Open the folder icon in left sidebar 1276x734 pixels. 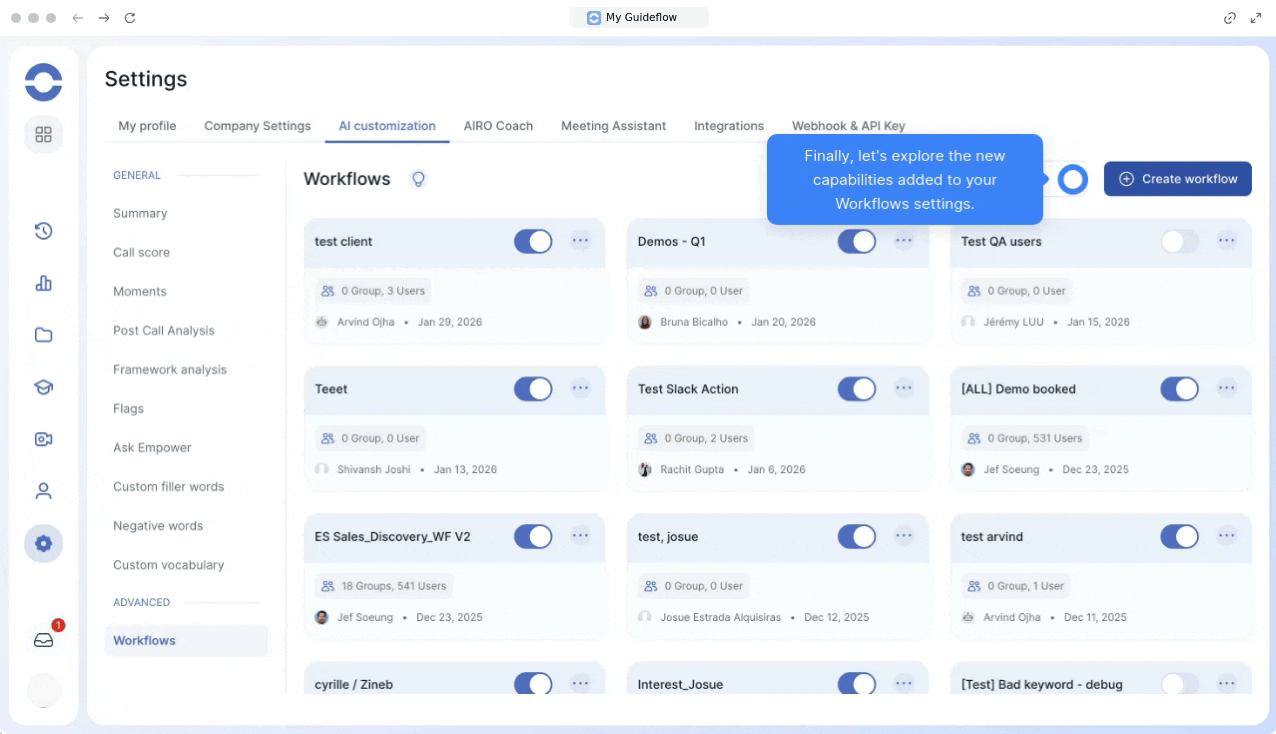point(43,335)
